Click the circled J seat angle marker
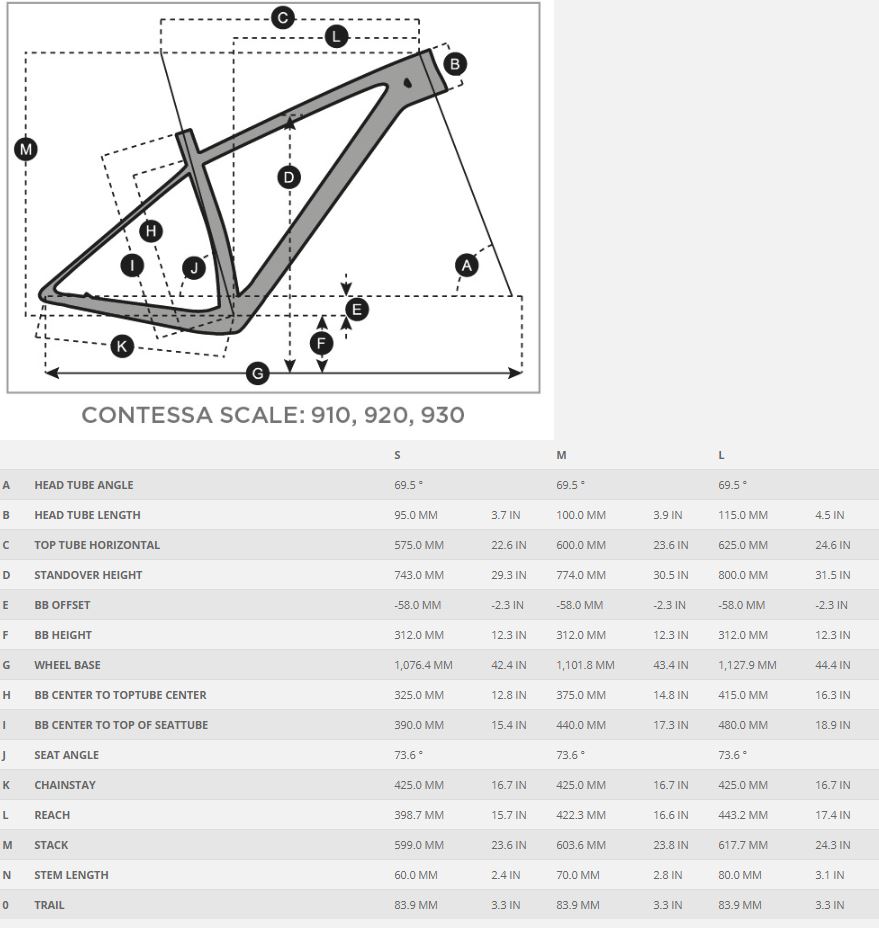Image resolution: width=879 pixels, height=928 pixels. click(194, 268)
